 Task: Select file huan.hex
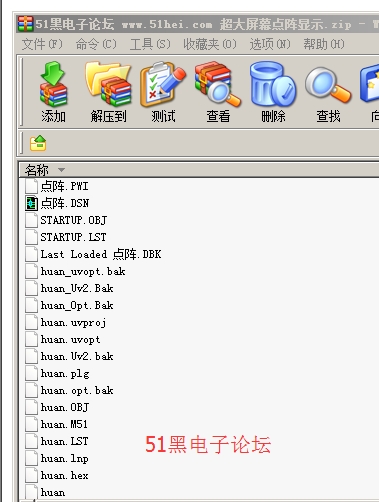[65, 475]
